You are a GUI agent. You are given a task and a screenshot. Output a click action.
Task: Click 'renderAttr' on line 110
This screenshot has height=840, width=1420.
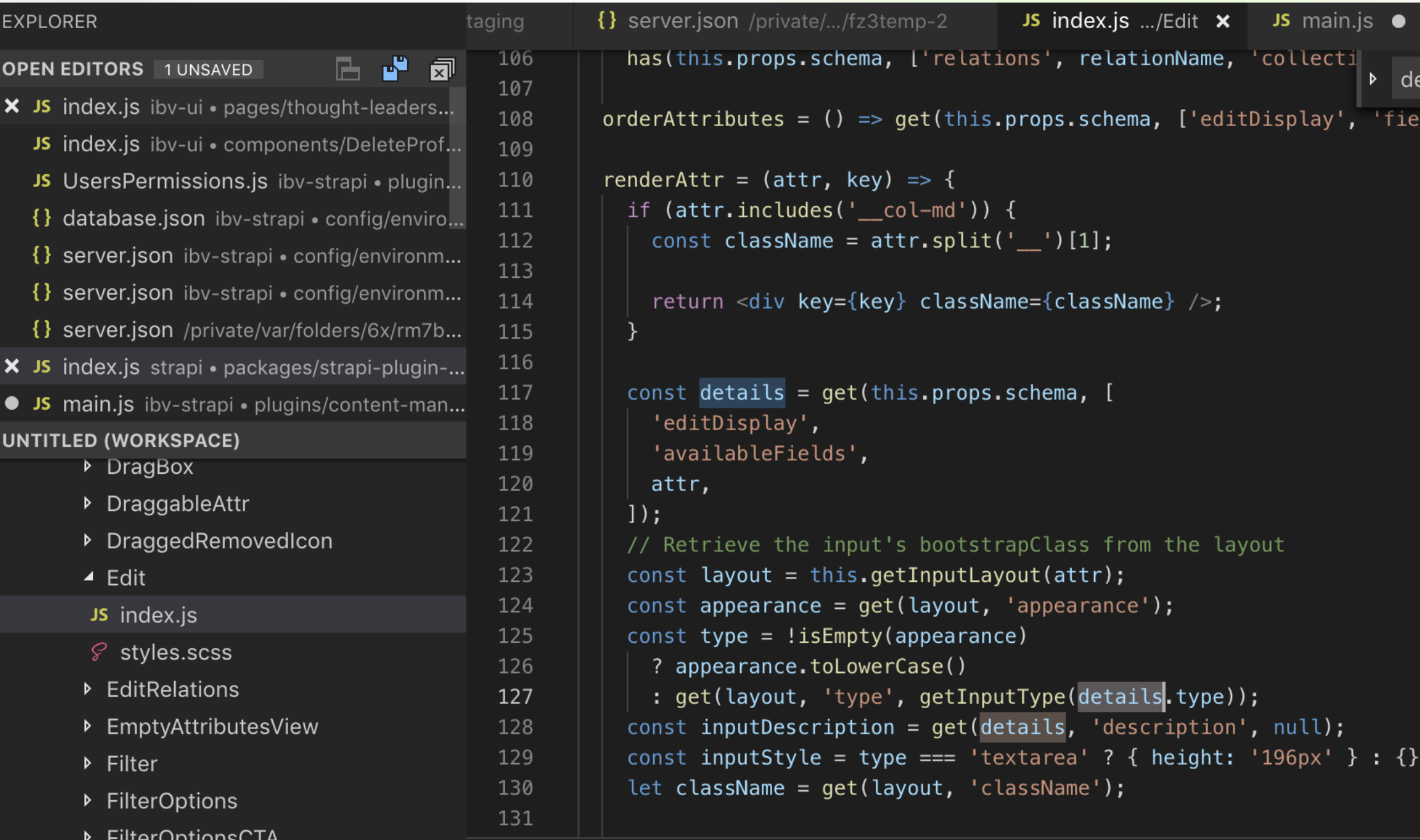point(663,180)
